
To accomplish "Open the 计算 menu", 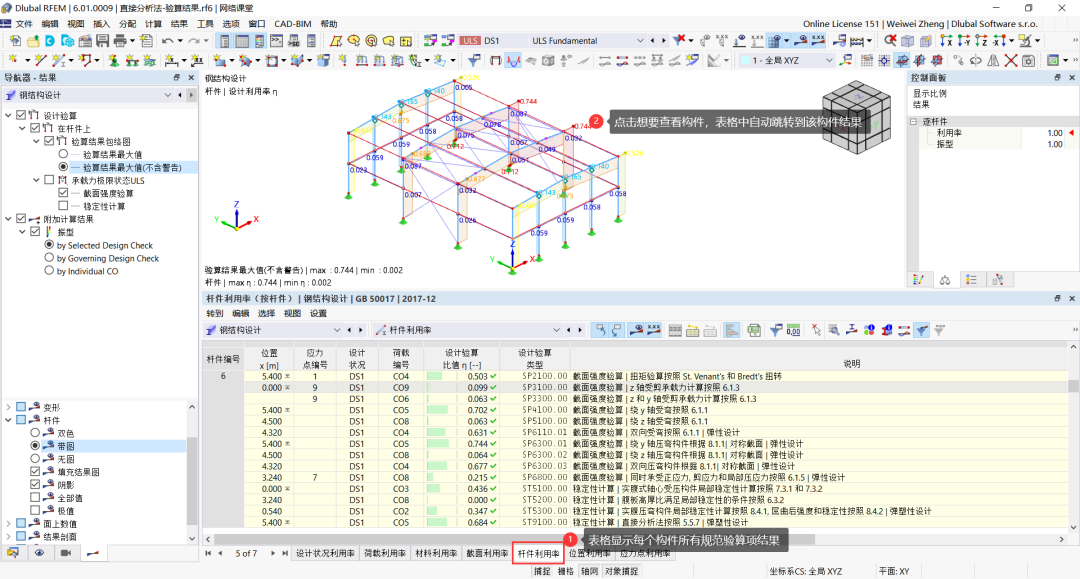I will [153, 23].
